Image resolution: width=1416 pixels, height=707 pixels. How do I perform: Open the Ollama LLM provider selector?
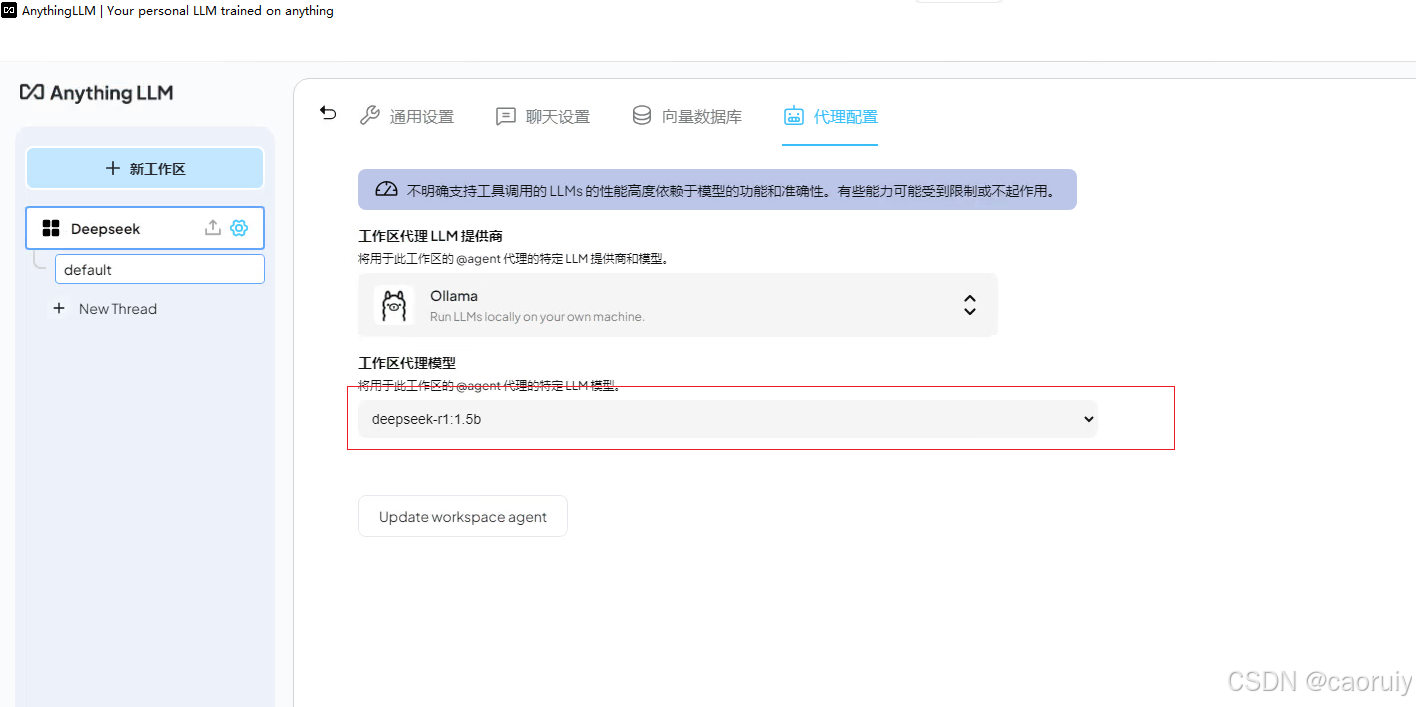click(678, 305)
